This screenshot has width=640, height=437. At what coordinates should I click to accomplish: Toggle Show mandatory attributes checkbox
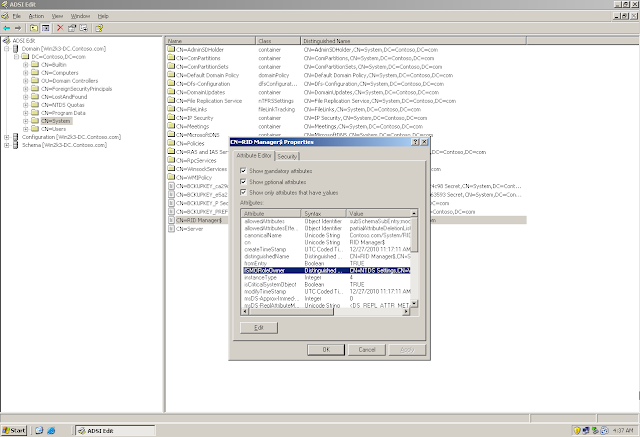point(244,171)
